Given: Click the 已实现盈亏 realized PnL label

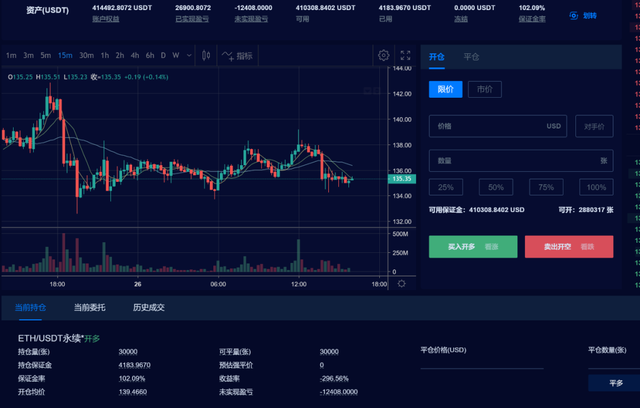Looking at the screenshot, I should click(192, 19).
